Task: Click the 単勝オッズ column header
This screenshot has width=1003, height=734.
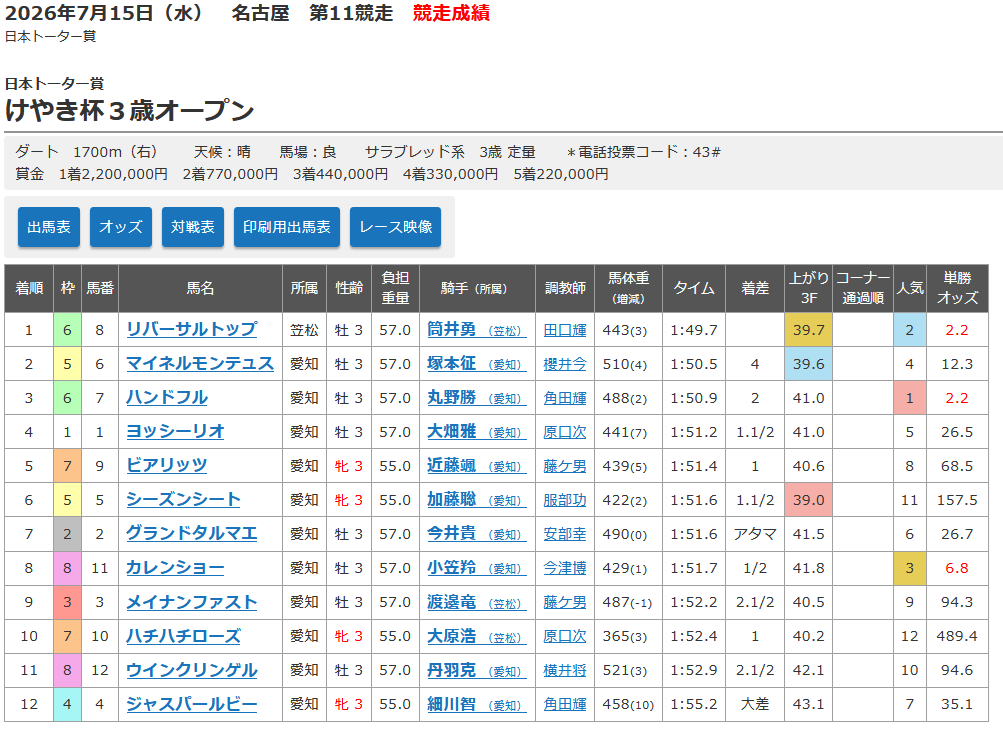Action: 957,288
